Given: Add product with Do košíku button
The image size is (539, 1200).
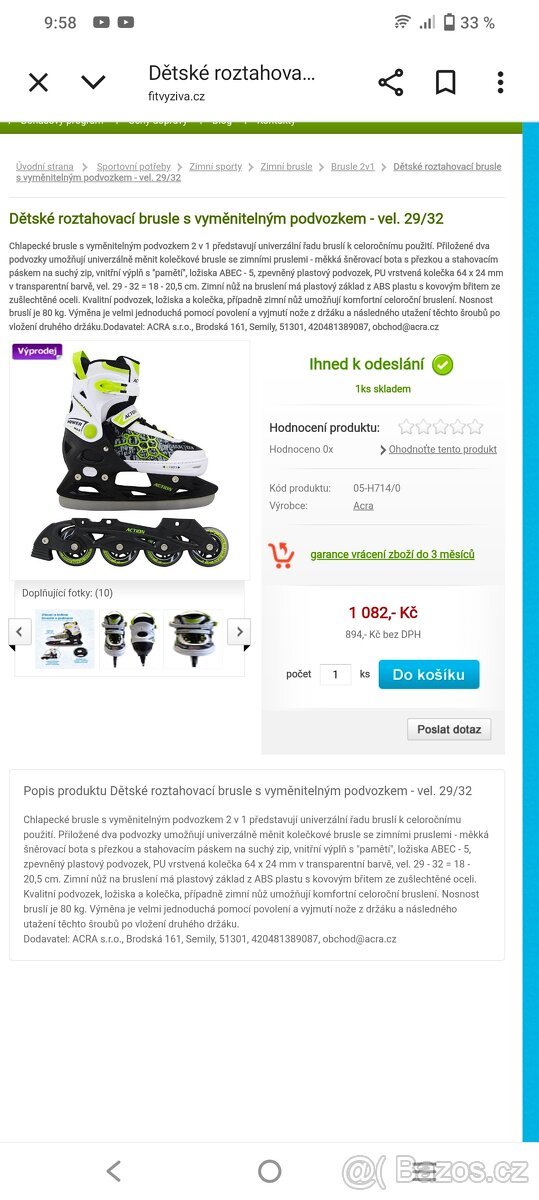Looking at the screenshot, I should coord(429,675).
